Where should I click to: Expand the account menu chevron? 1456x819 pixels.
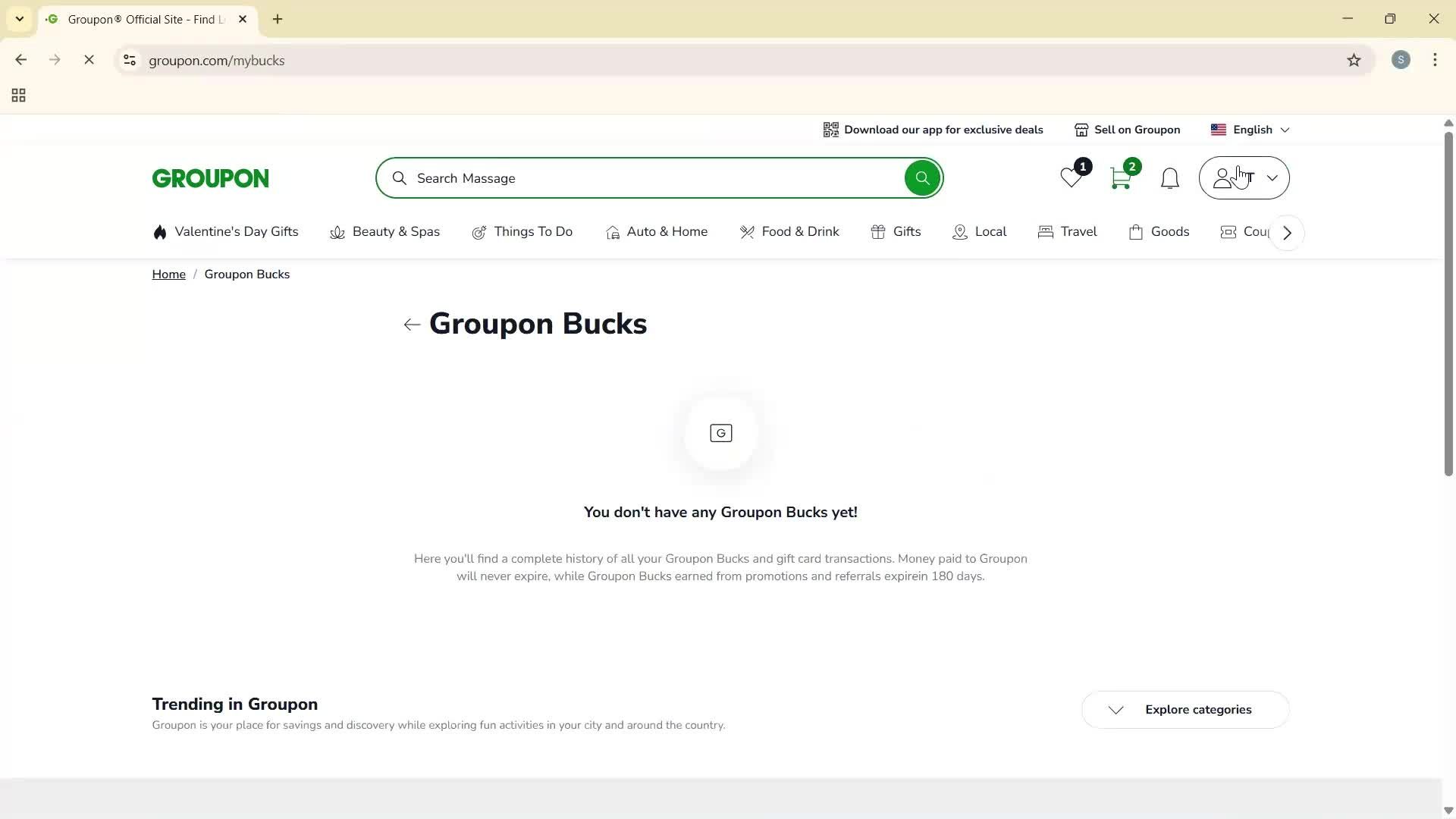coord(1272,178)
